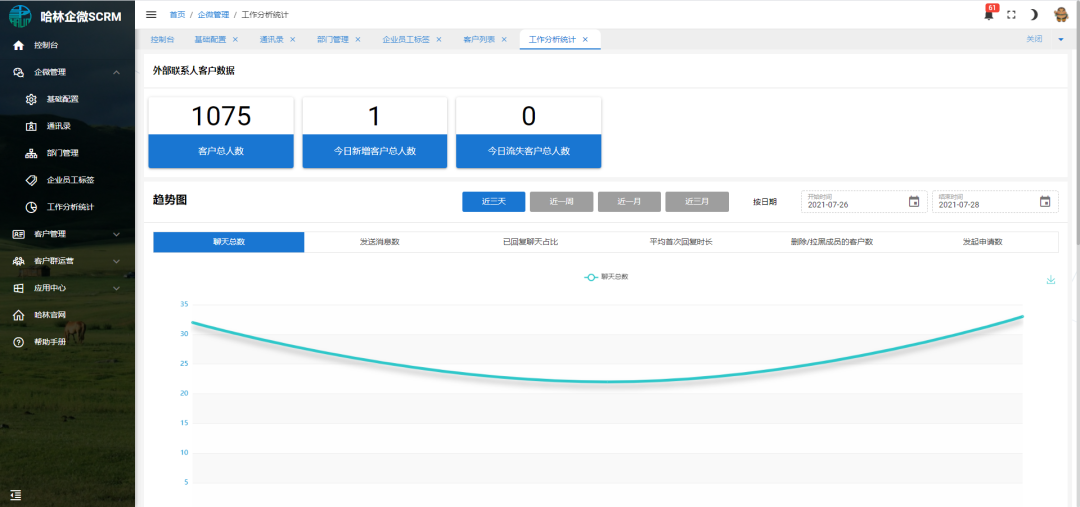This screenshot has height=507, width=1080.
Task: Collapse the 企微管理 sidebar menu
Action: pyautogui.click(x=117, y=73)
